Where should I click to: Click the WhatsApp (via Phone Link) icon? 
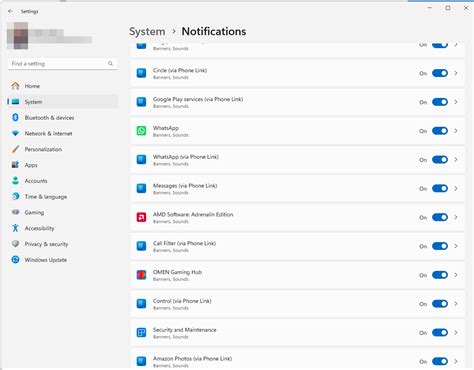click(141, 160)
